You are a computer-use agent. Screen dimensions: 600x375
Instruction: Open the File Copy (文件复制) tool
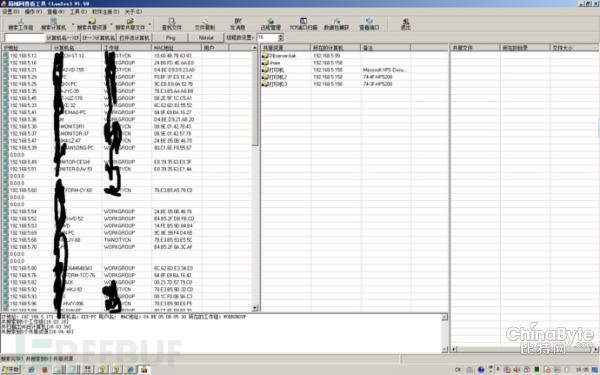click(x=205, y=24)
